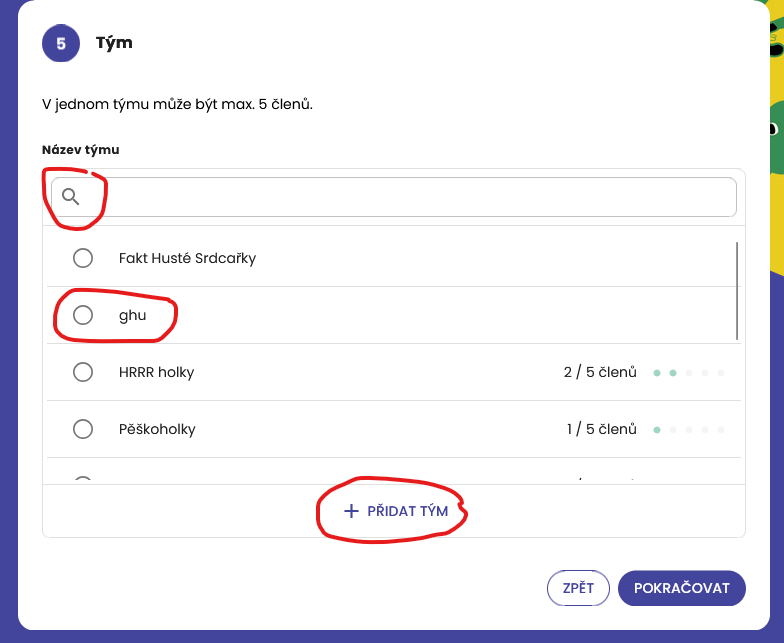Image resolution: width=784 pixels, height=643 pixels.
Task: Click the 1 / 5 členů member count
Action: coord(601,429)
